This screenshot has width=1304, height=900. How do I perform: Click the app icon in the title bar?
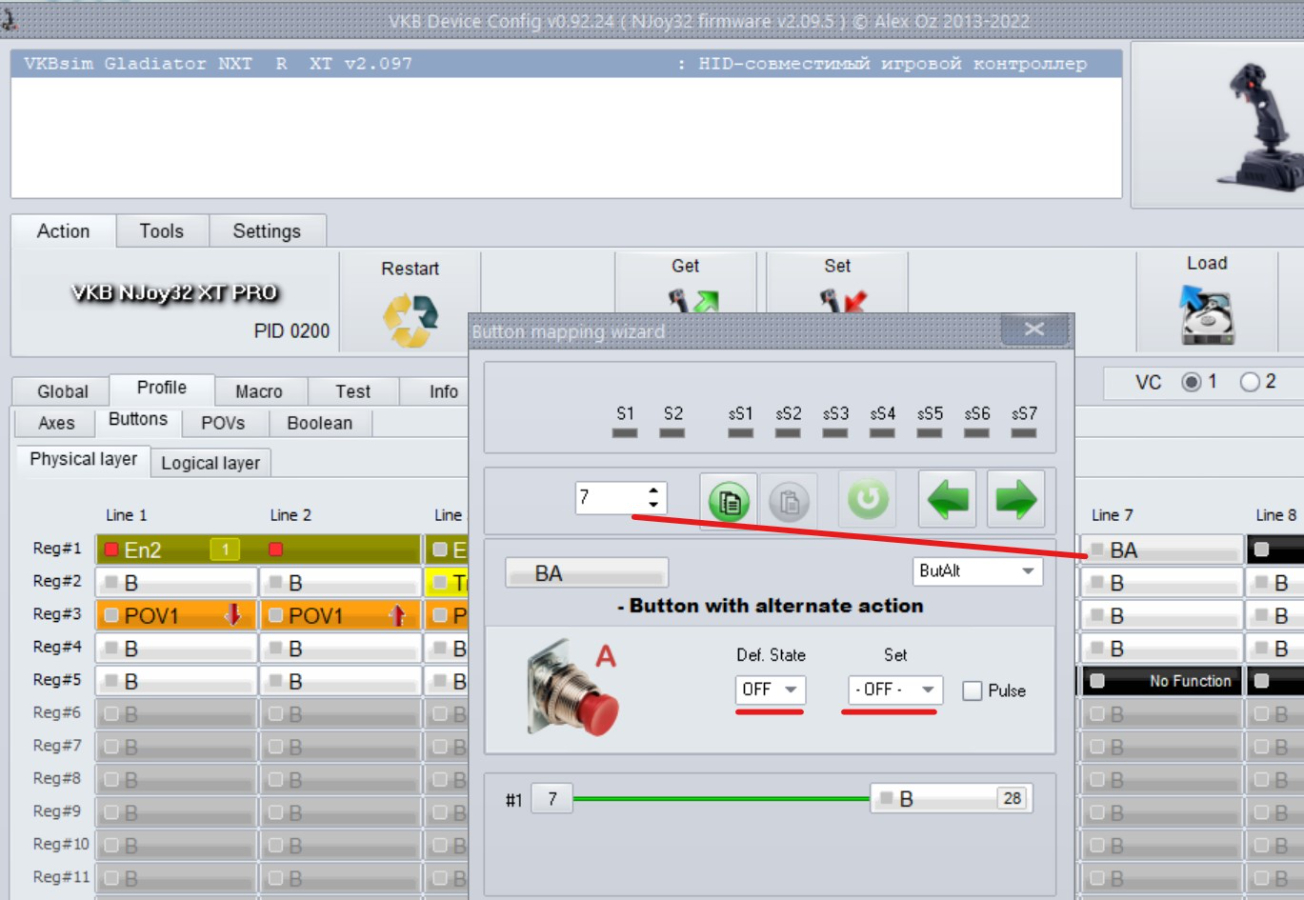(10, 18)
